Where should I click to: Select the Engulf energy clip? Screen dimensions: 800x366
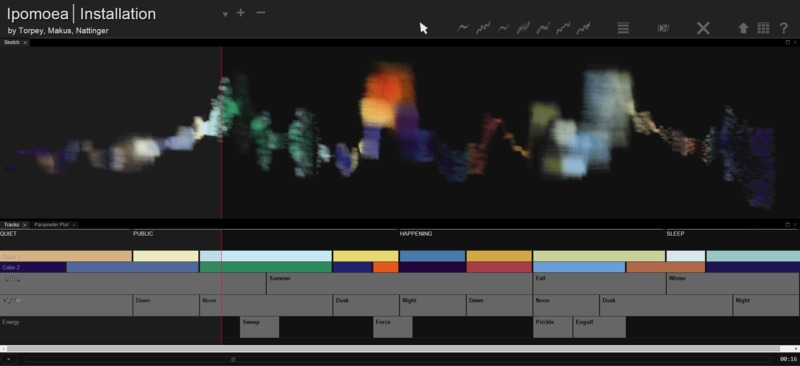[x=599, y=327]
